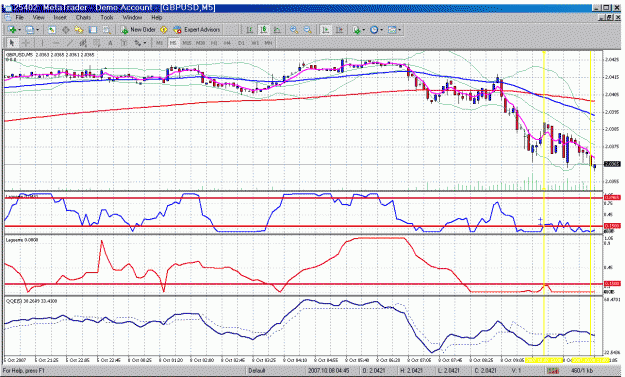Switch timeframe to M30
625x377 pixels.
coord(200,43)
